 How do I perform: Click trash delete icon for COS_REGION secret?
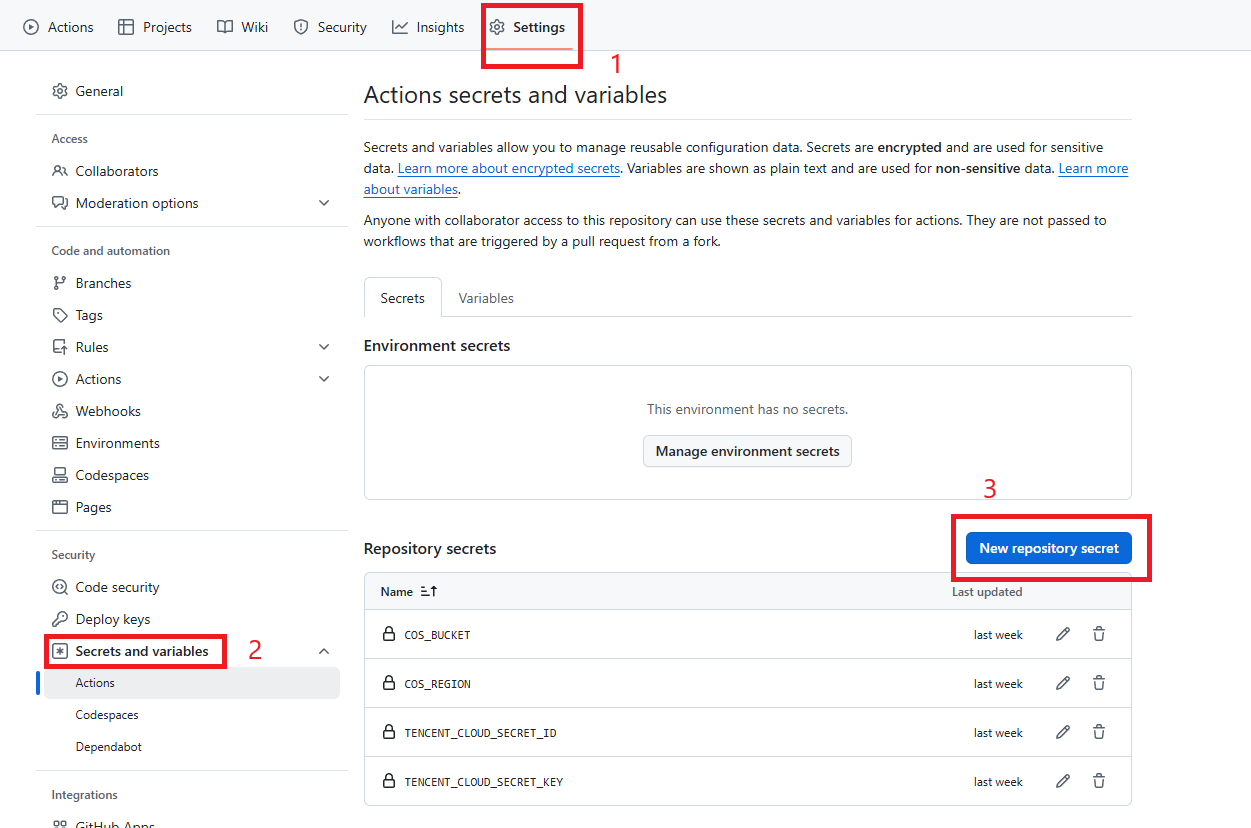point(1099,683)
